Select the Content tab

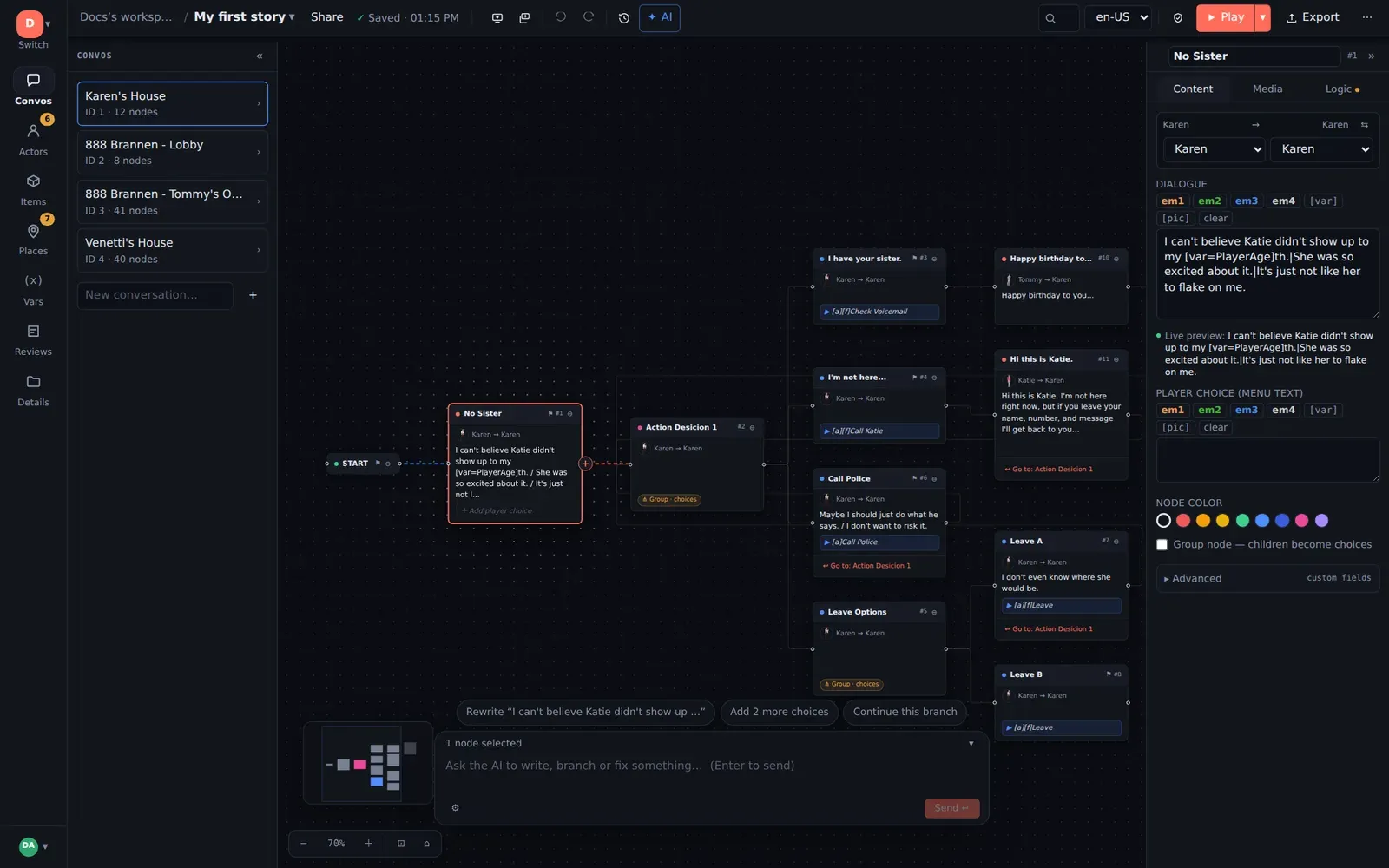click(x=1193, y=89)
